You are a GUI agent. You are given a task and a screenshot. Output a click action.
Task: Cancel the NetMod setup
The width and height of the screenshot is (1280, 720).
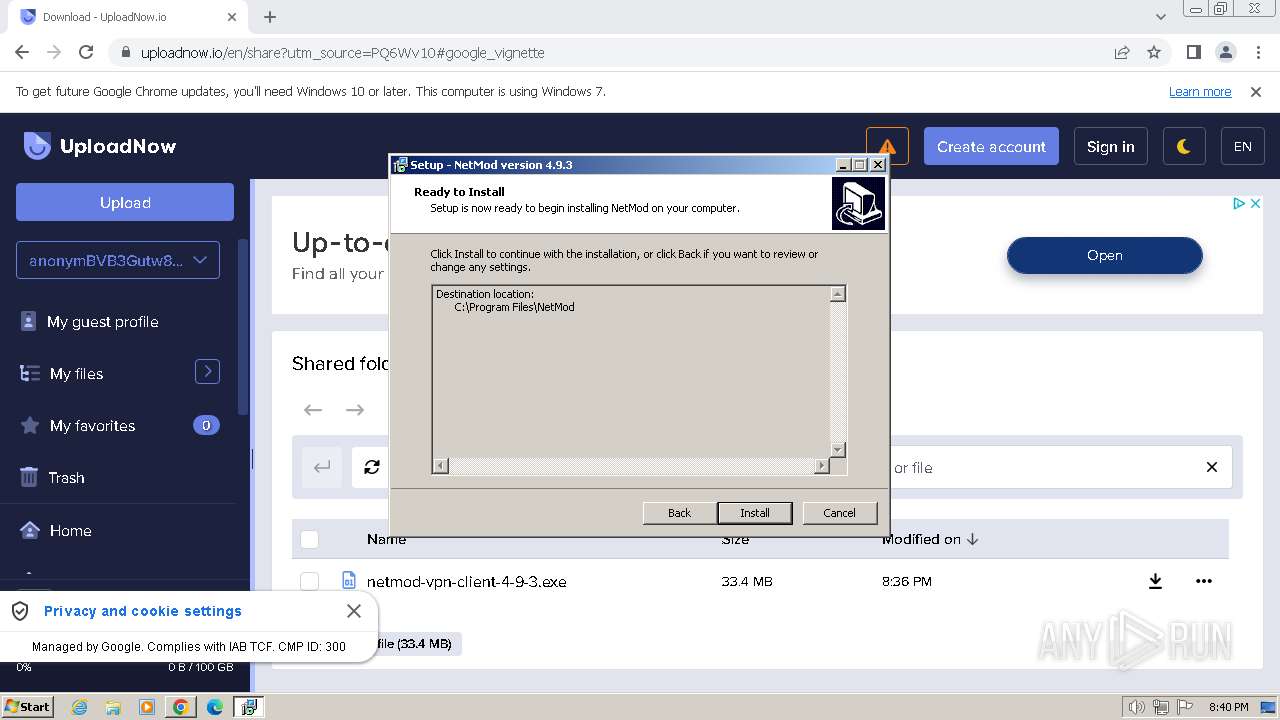[x=839, y=513]
